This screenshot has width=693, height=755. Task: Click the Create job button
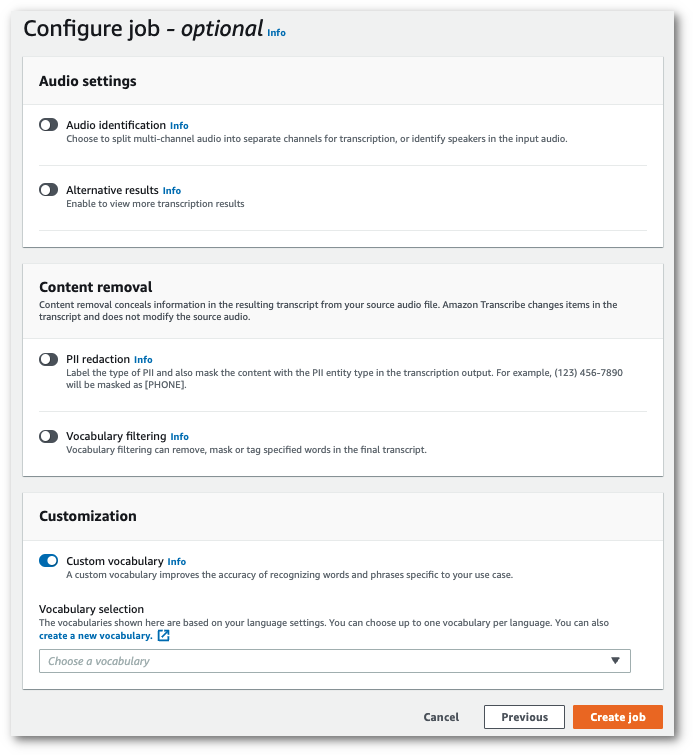[x=617, y=717]
